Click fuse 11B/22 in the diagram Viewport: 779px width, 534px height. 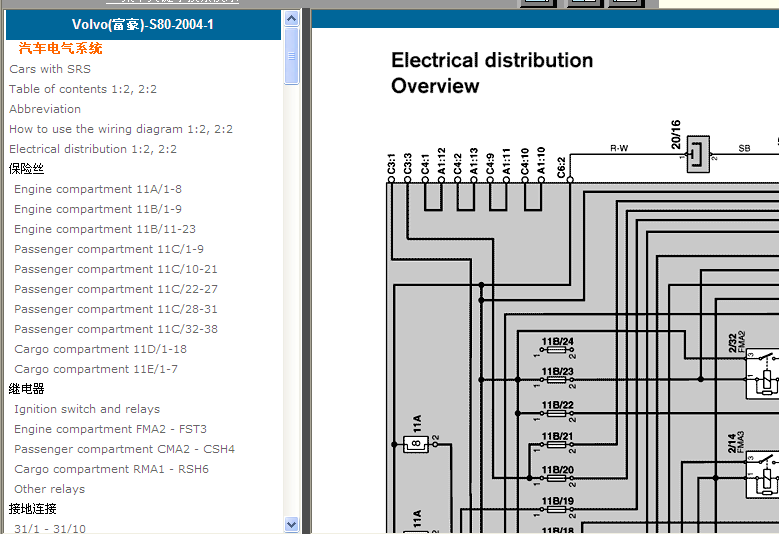(x=556, y=413)
